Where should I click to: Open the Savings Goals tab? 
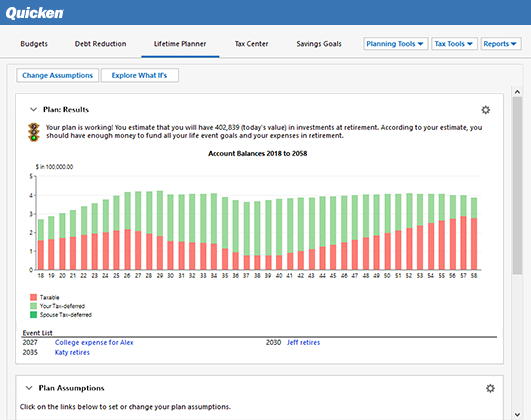click(319, 44)
